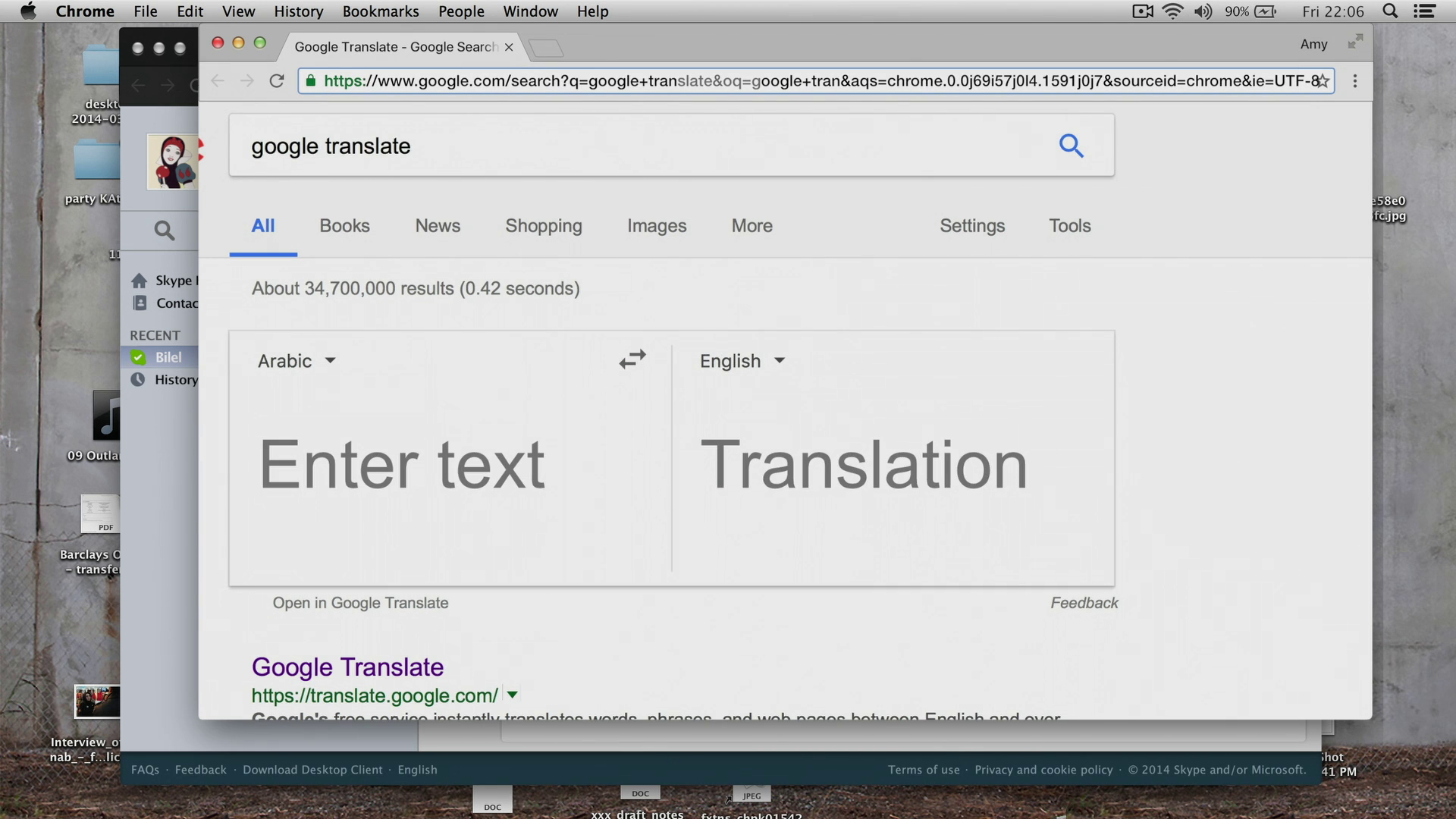1456x819 pixels.
Task: Click the battery status icon
Action: 1266,11
